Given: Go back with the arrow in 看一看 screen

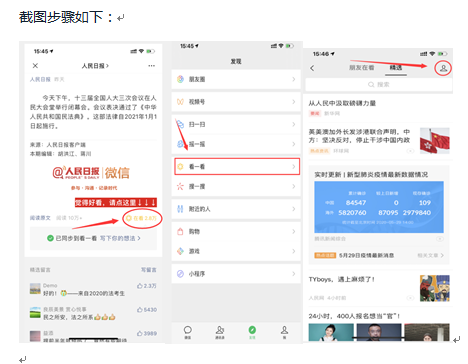Looking at the screenshot, I should (x=312, y=68).
